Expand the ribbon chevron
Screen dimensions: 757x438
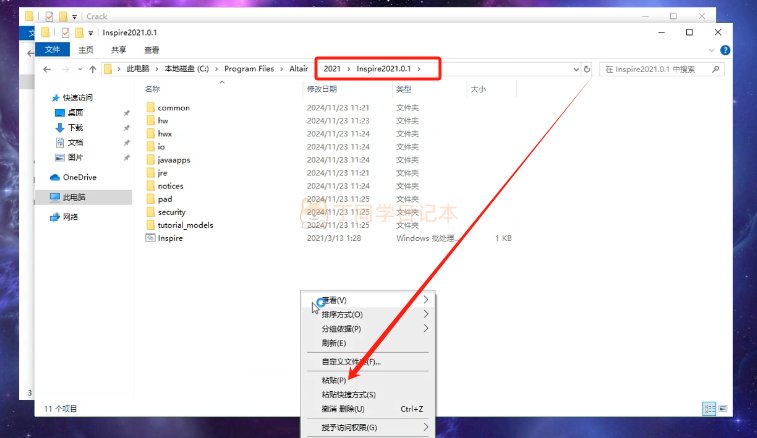(711, 50)
